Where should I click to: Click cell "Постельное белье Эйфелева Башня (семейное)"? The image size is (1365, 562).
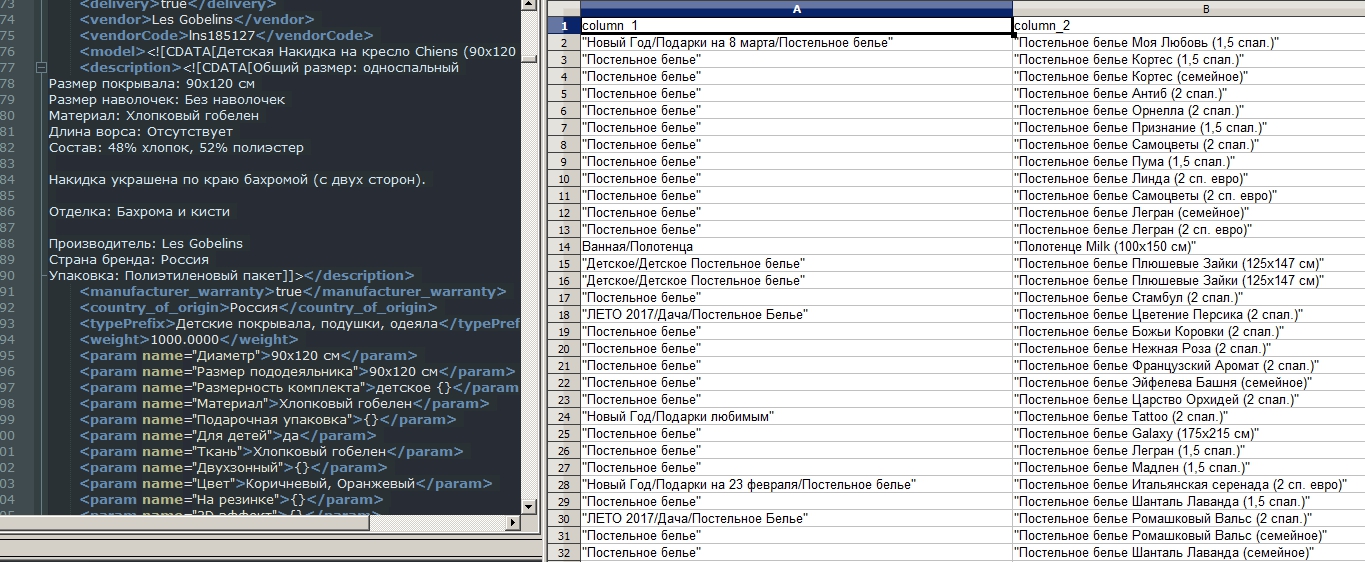coord(1189,383)
